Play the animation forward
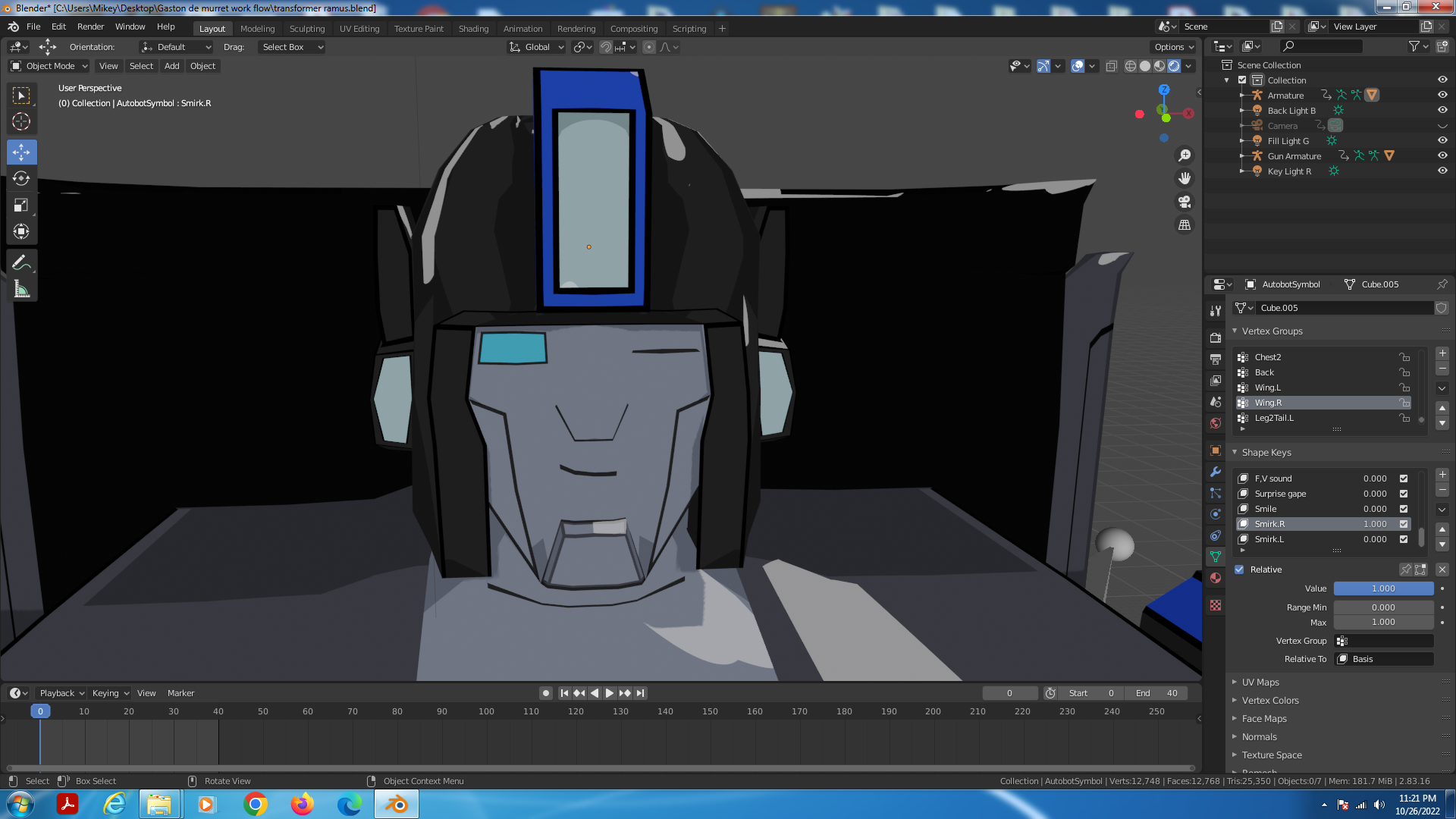The width and height of the screenshot is (1456, 819). pos(609,693)
